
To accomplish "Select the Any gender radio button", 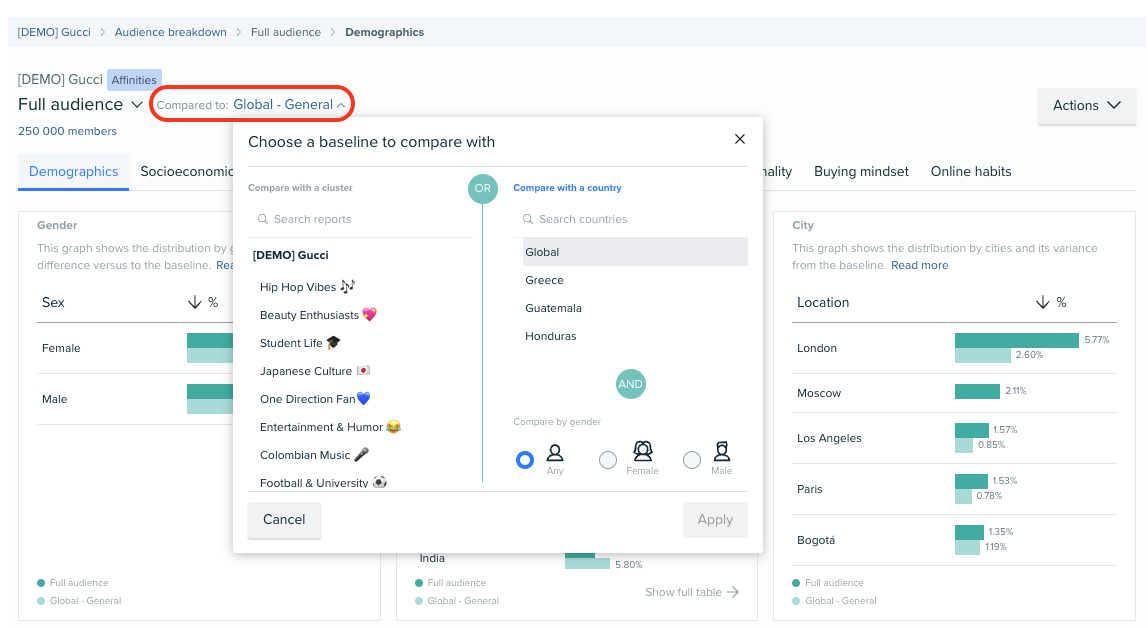I will tap(525, 460).
